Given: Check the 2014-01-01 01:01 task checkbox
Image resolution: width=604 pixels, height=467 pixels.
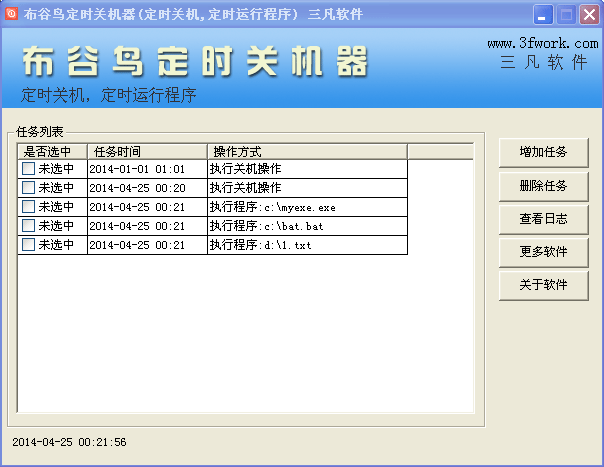Looking at the screenshot, I should 28,169.
